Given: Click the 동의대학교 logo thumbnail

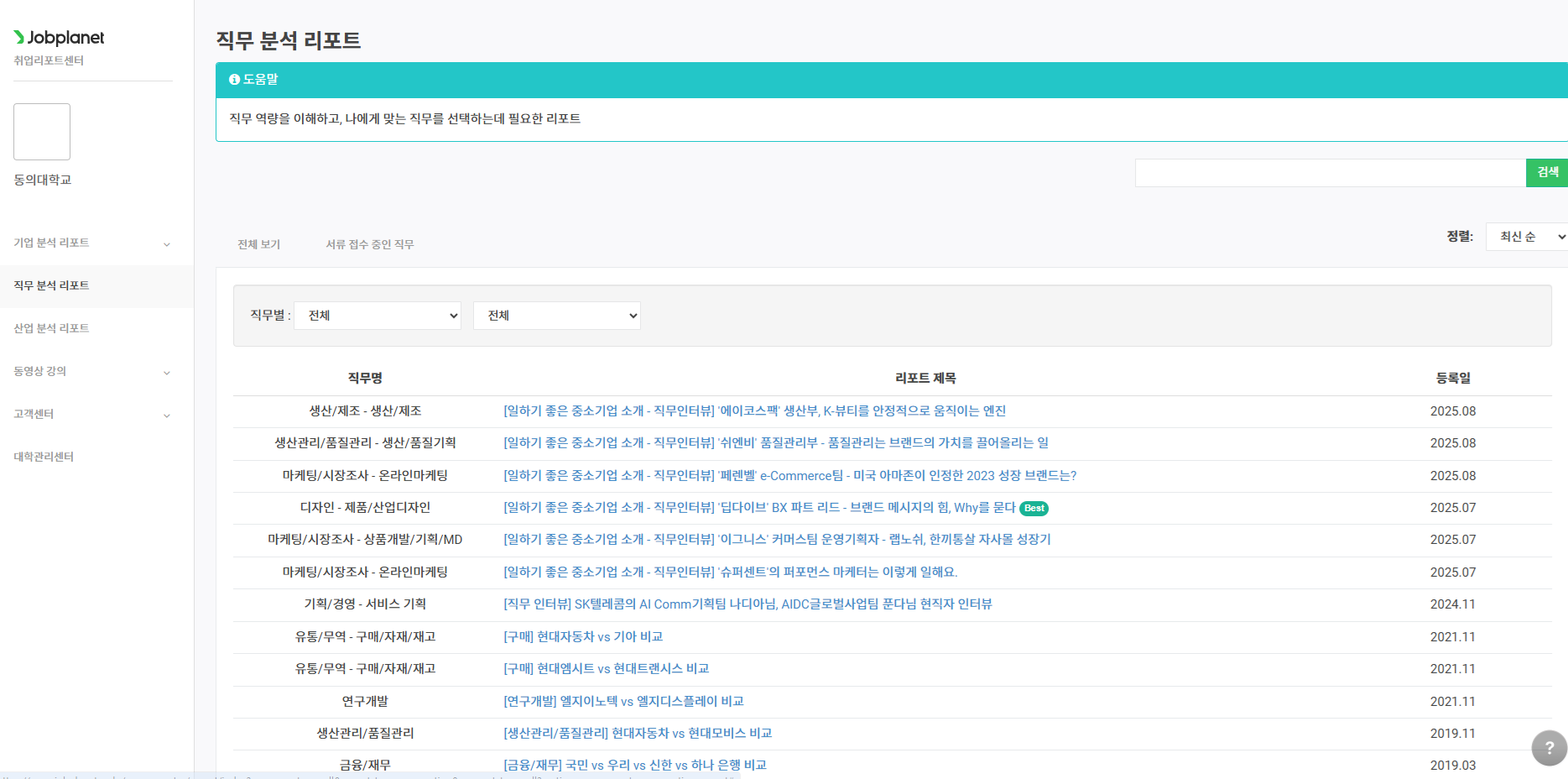Looking at the screenshot, I should 42,132.
